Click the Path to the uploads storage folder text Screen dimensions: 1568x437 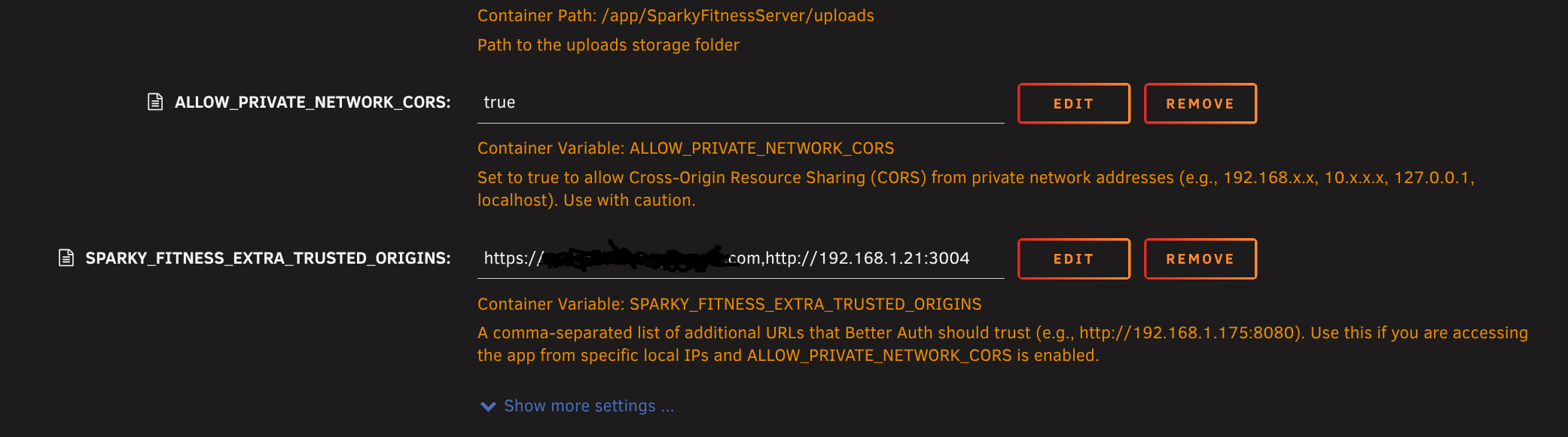609,45
